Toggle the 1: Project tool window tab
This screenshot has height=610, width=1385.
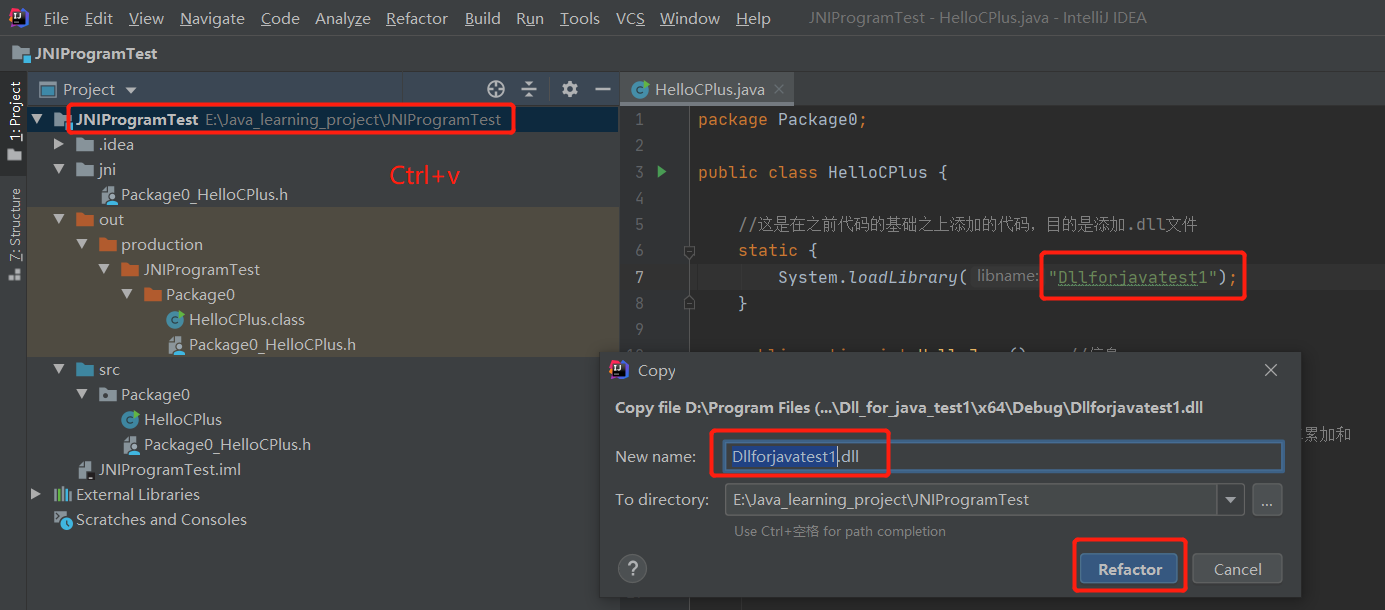(14, 121)
